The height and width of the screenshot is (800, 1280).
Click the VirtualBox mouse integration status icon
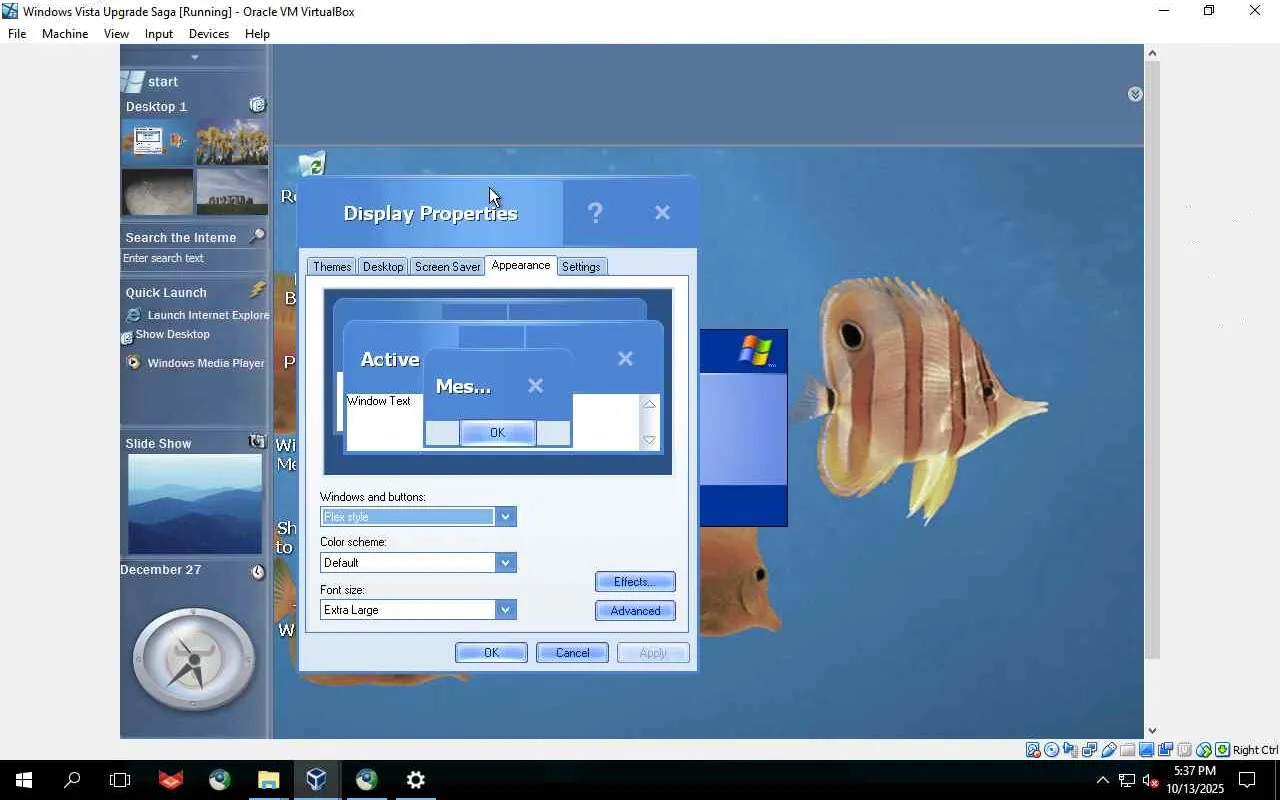click(x=1204, y=750)
